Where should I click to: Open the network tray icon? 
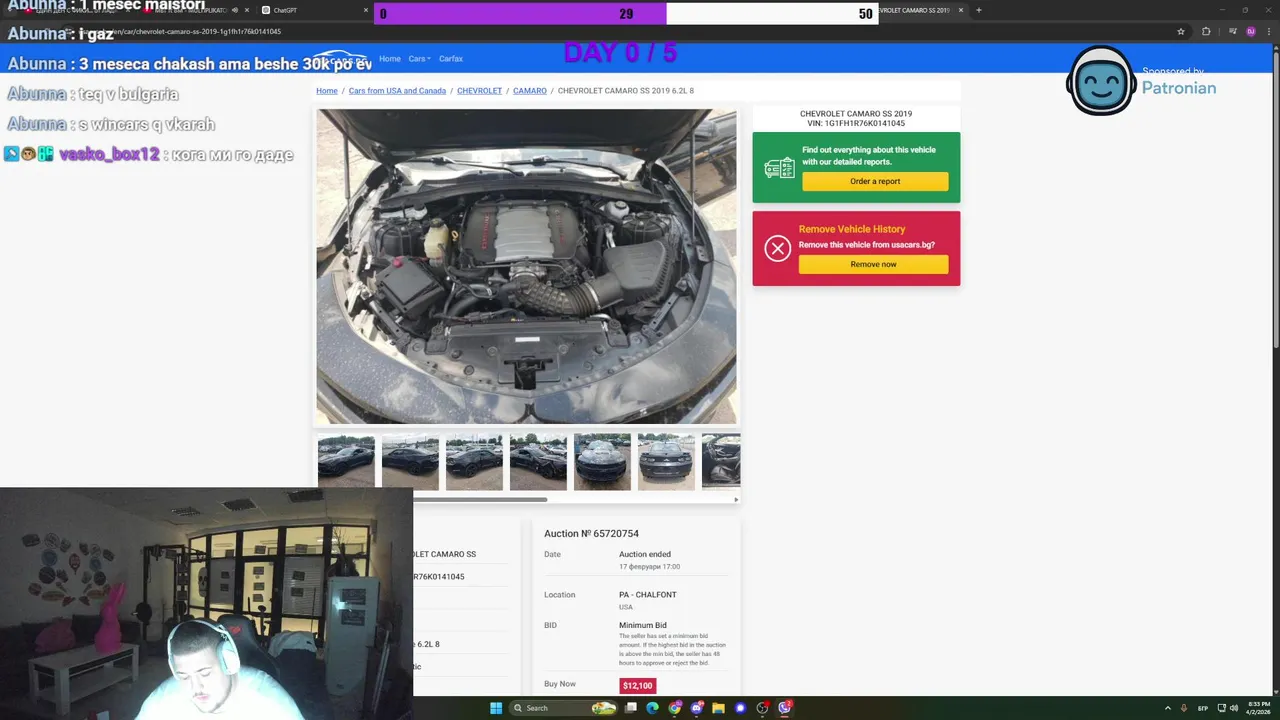pos(1221,708)
